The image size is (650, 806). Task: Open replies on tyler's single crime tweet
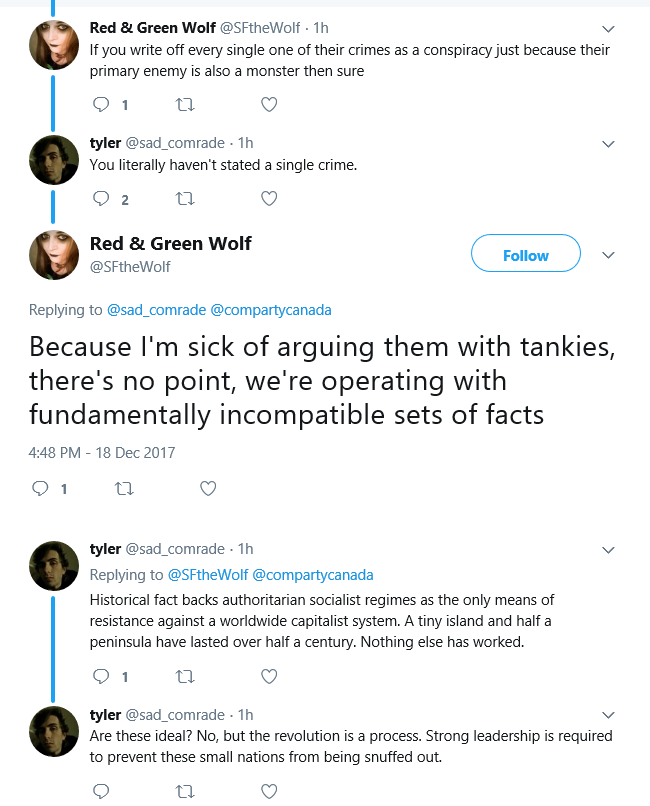pos(101,199)
